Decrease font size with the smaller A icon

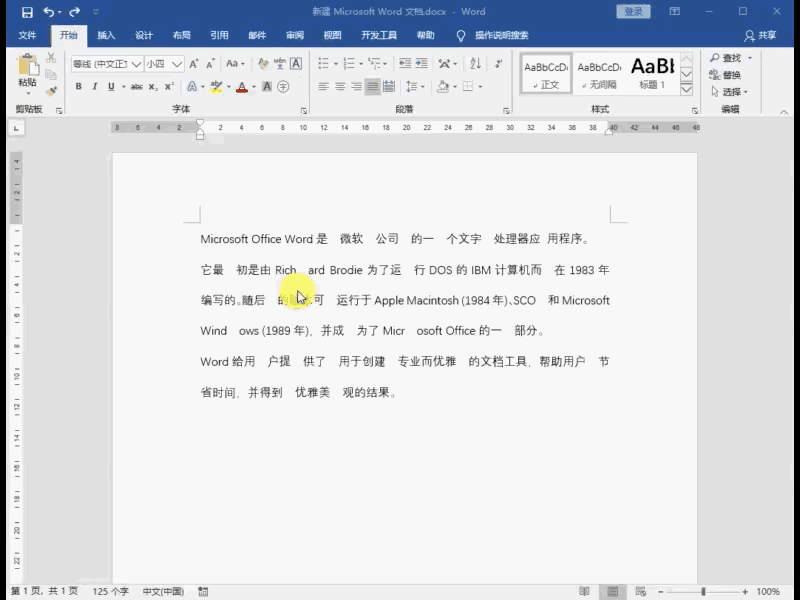tap(210, 64)
